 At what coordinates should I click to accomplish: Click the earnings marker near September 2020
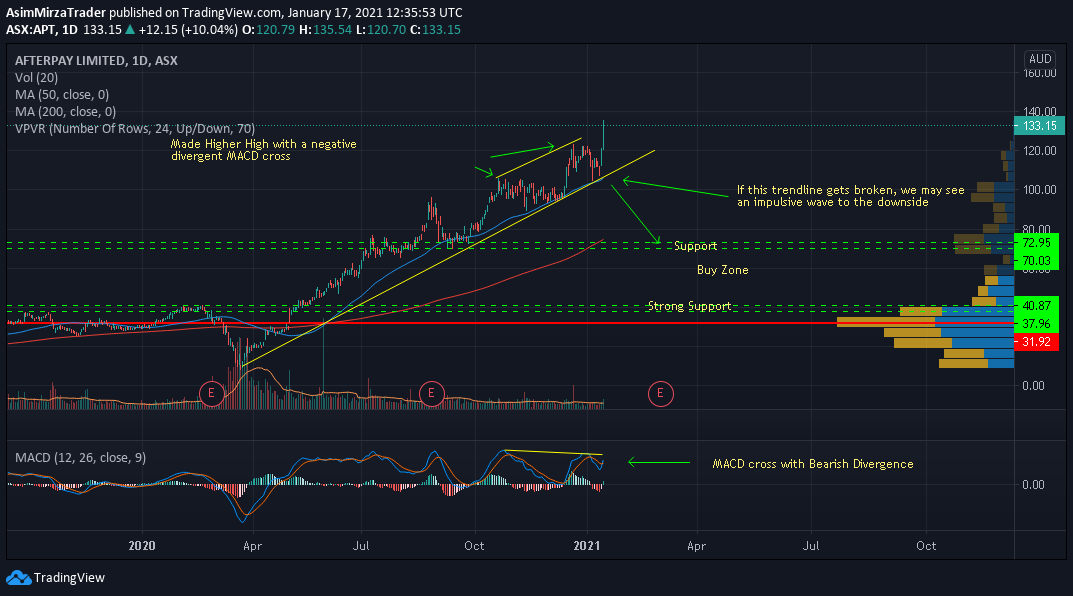[x=431, y=393]
